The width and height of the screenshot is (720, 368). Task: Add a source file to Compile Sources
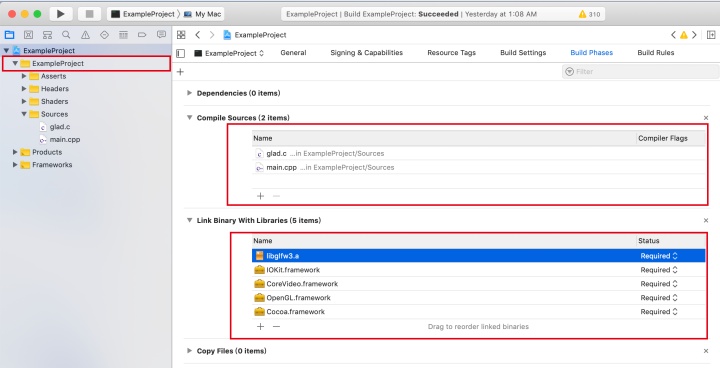pyautogui.click(x=260, y=196)
